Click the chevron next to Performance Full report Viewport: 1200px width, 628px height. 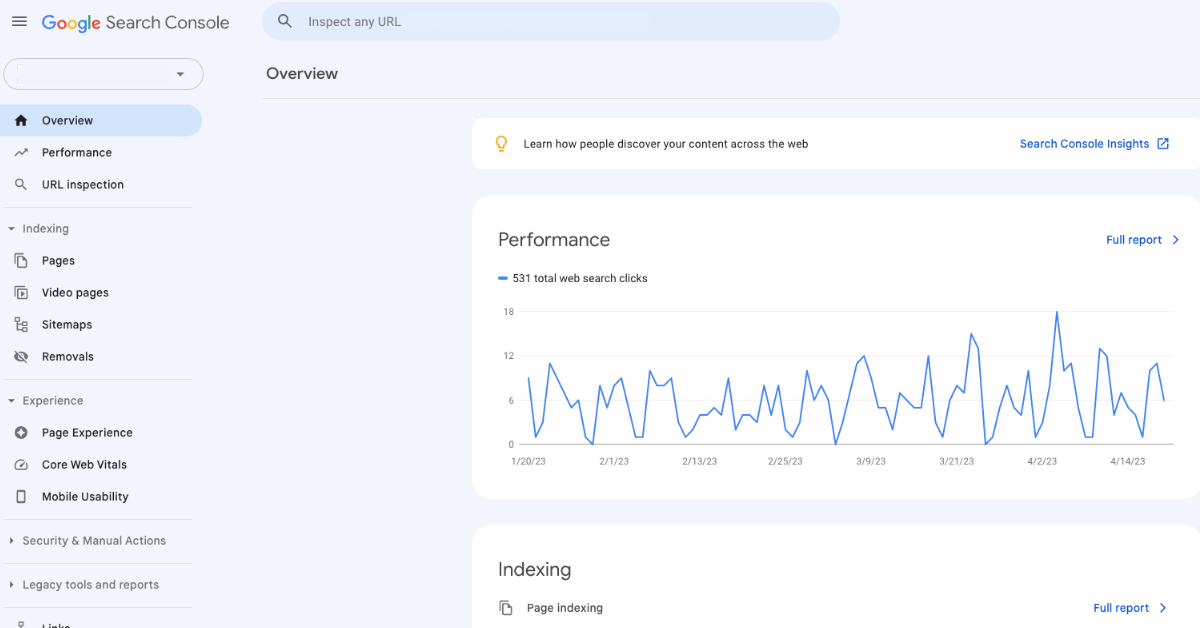pos(1175,240)
